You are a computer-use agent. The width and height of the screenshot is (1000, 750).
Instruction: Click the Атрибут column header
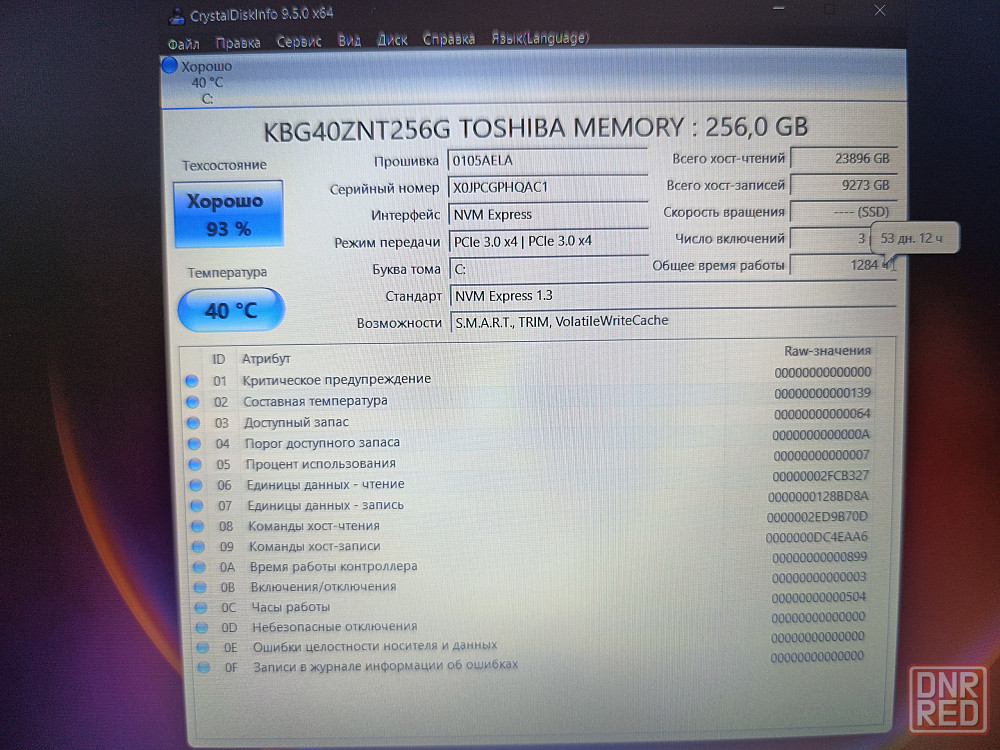coord(266,358)
